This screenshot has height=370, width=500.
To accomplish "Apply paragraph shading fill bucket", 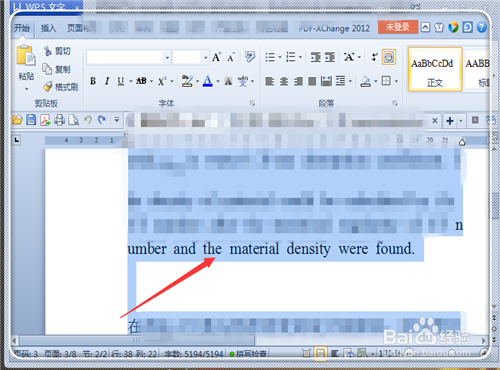I will [365, 81].
